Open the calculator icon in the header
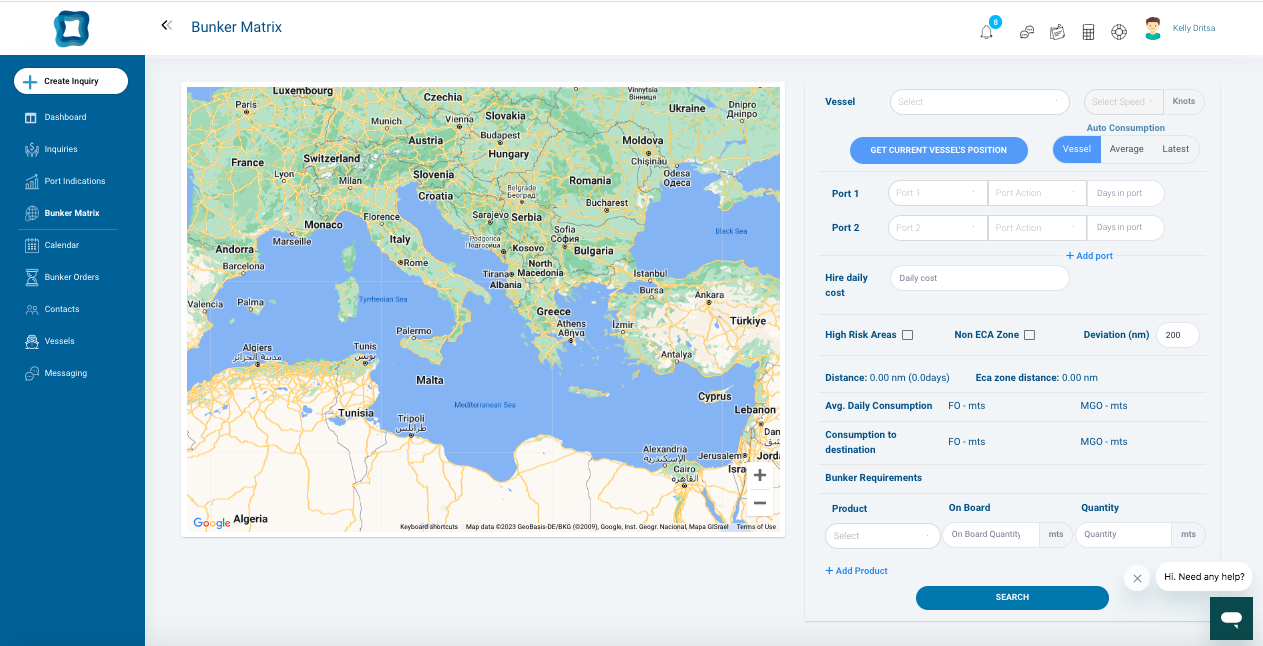The height and width of the screenshot is (646, 1263). (1088, 32)
